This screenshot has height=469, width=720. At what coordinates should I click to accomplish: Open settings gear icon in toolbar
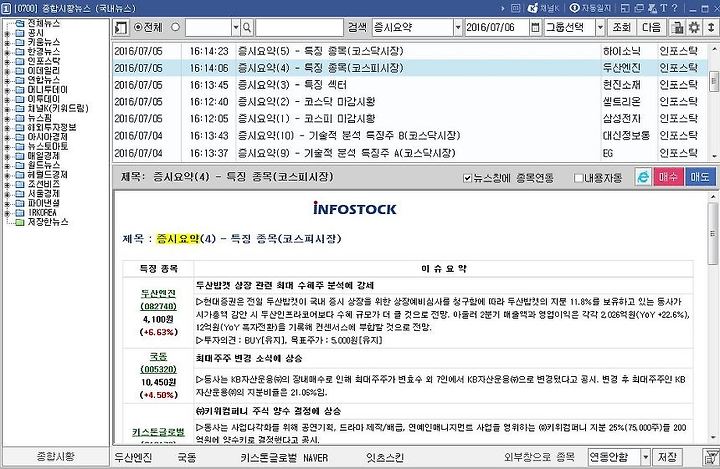click(694, 28)
